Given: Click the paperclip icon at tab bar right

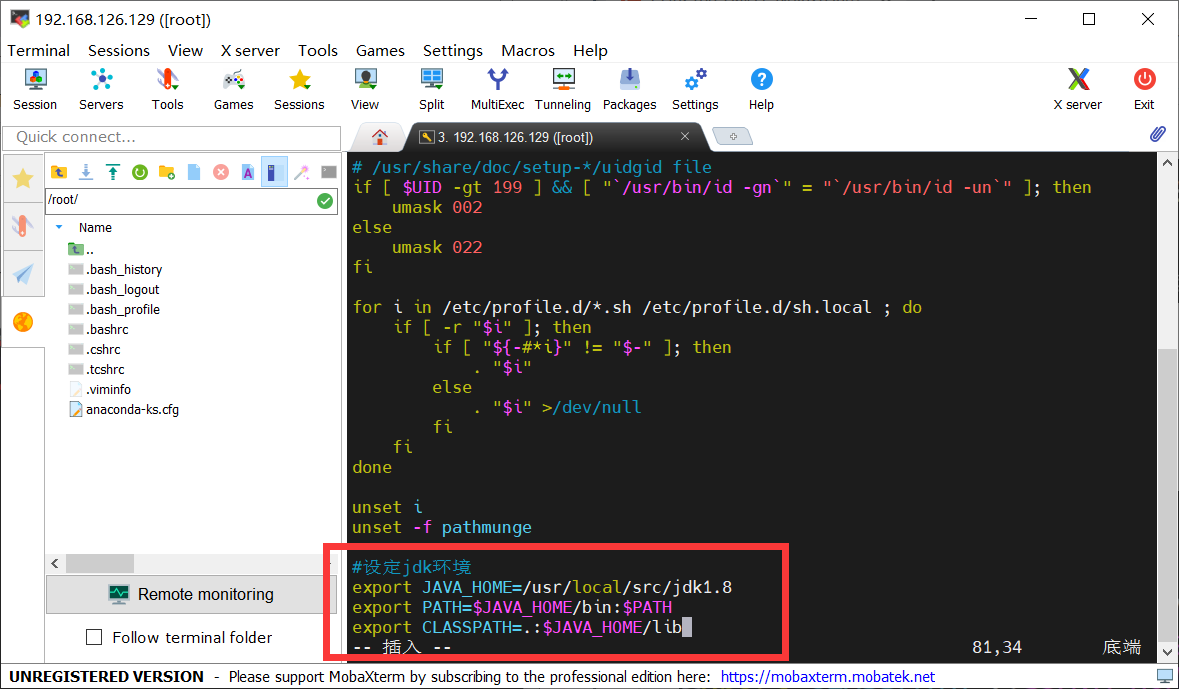Looking at the screenshot, I should coord(1158,134).
